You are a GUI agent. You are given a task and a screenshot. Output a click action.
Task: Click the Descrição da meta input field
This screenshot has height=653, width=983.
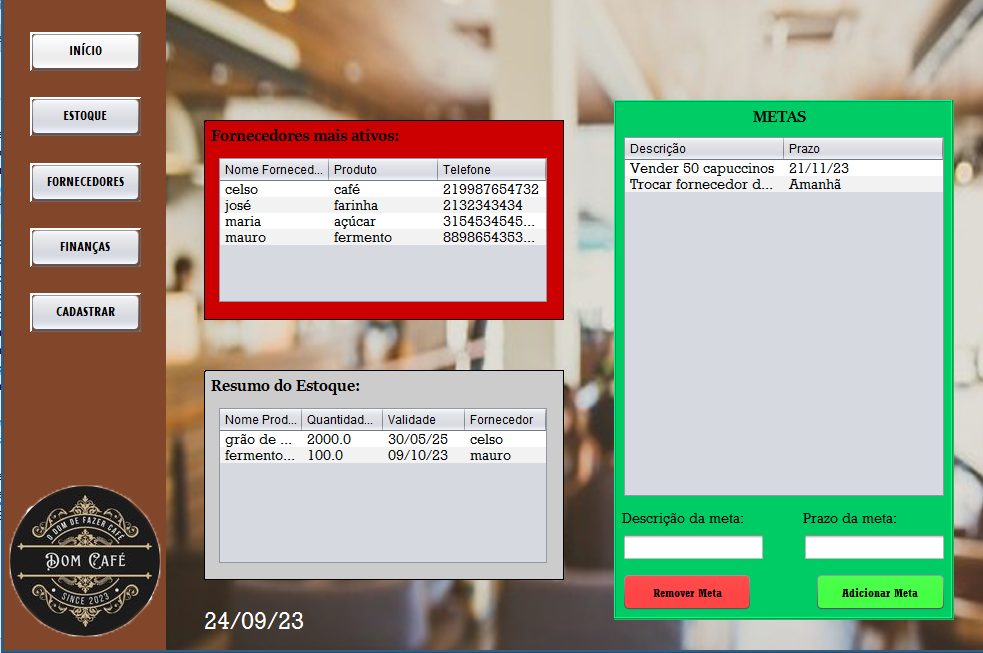pyautogui.click(x=693, y=547)
